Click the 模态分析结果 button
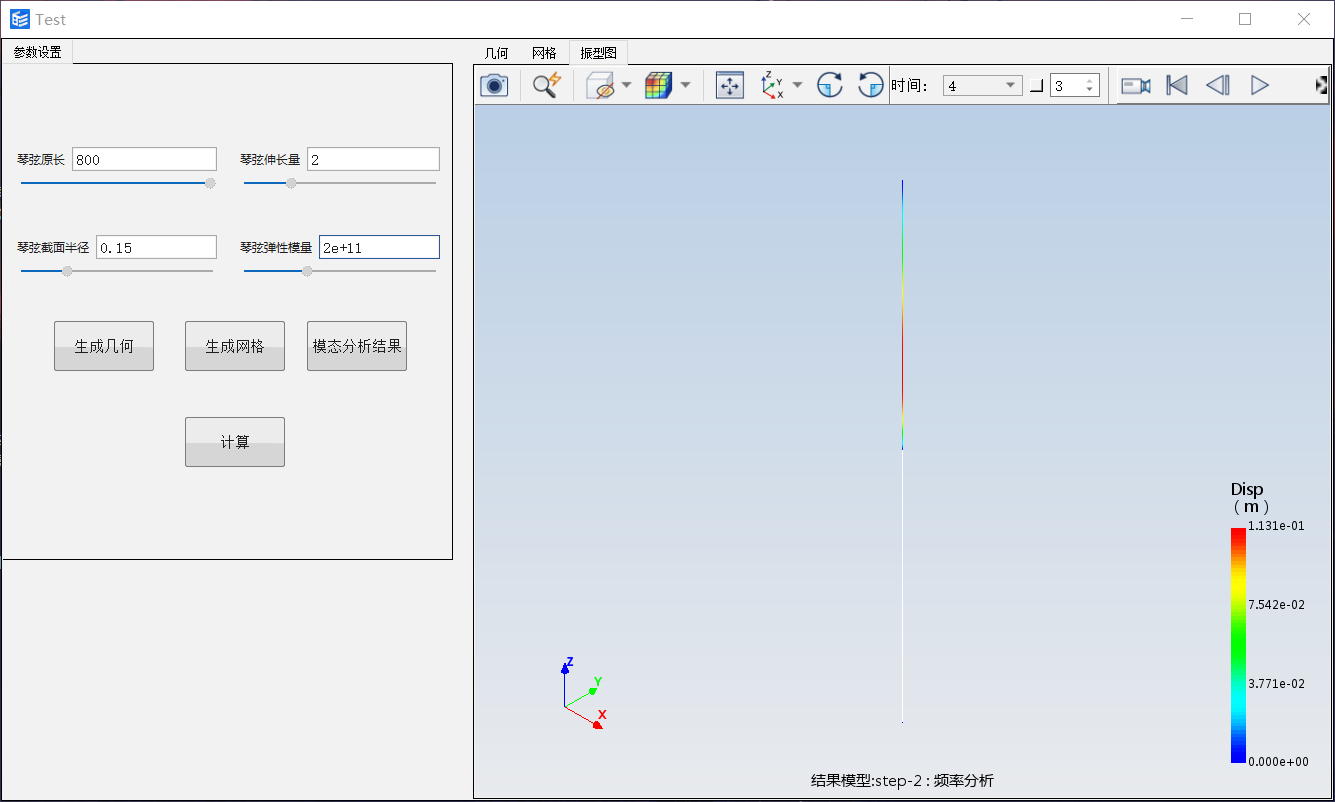 (357, 346)
